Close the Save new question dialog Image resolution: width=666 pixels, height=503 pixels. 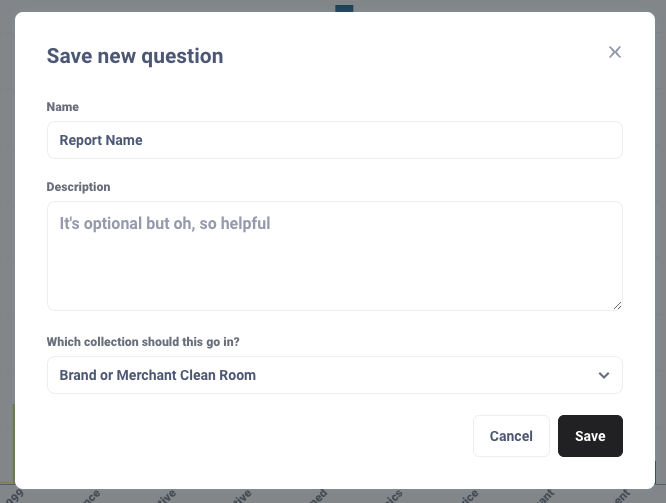click(615, 52)
